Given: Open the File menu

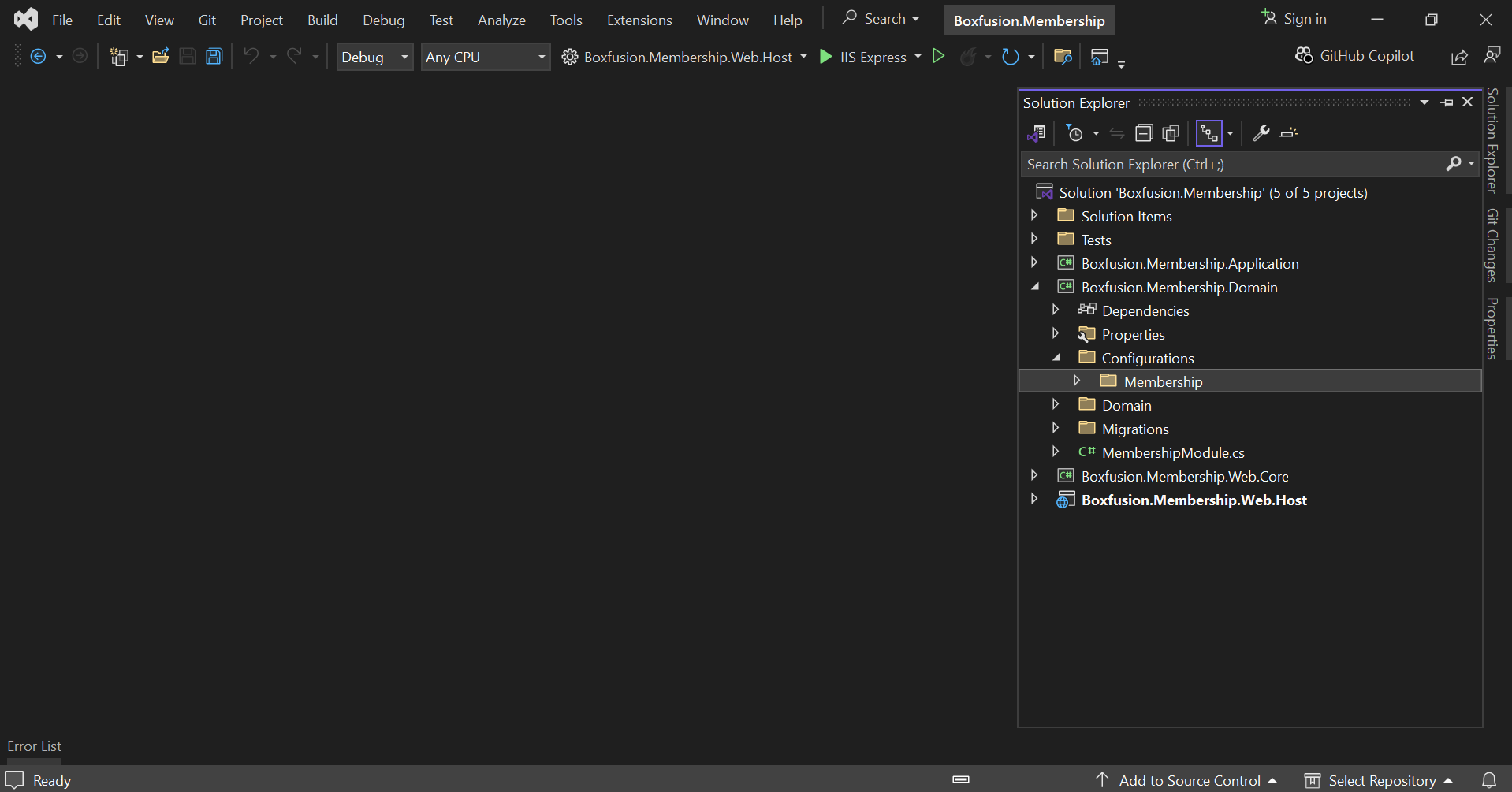Looking at the screenshot, I should tap(62, 20).
